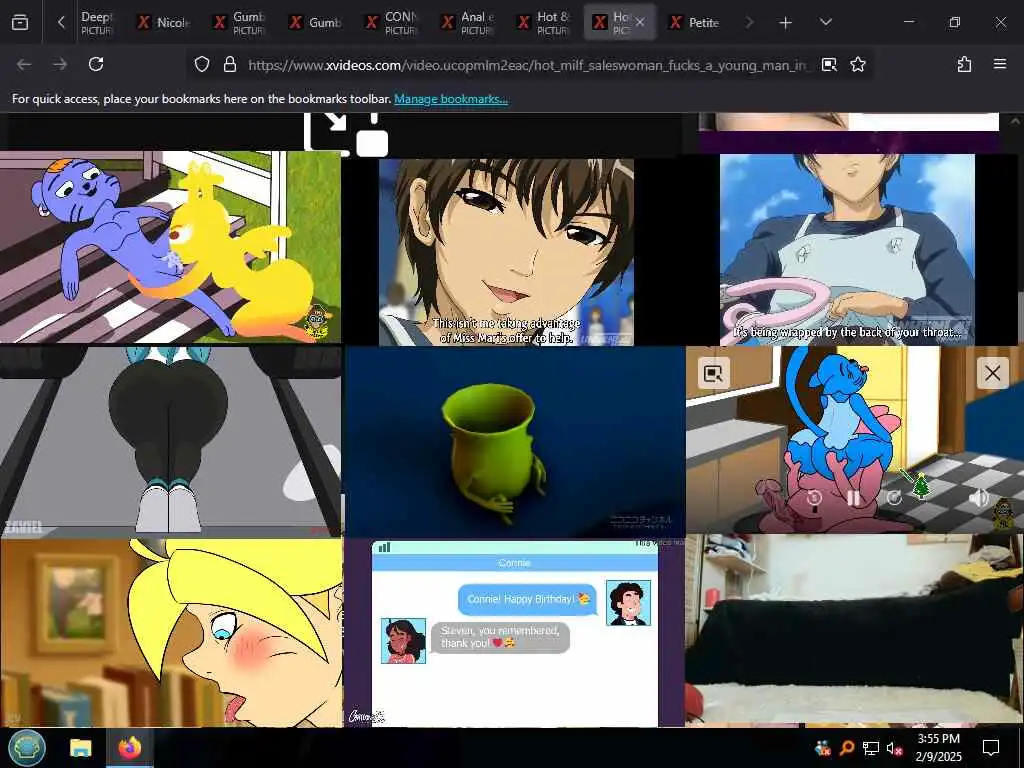The image size is (1024, 768).
Task: Open network status in system tray
Action: pyautogui.click(x=871, y=748)
